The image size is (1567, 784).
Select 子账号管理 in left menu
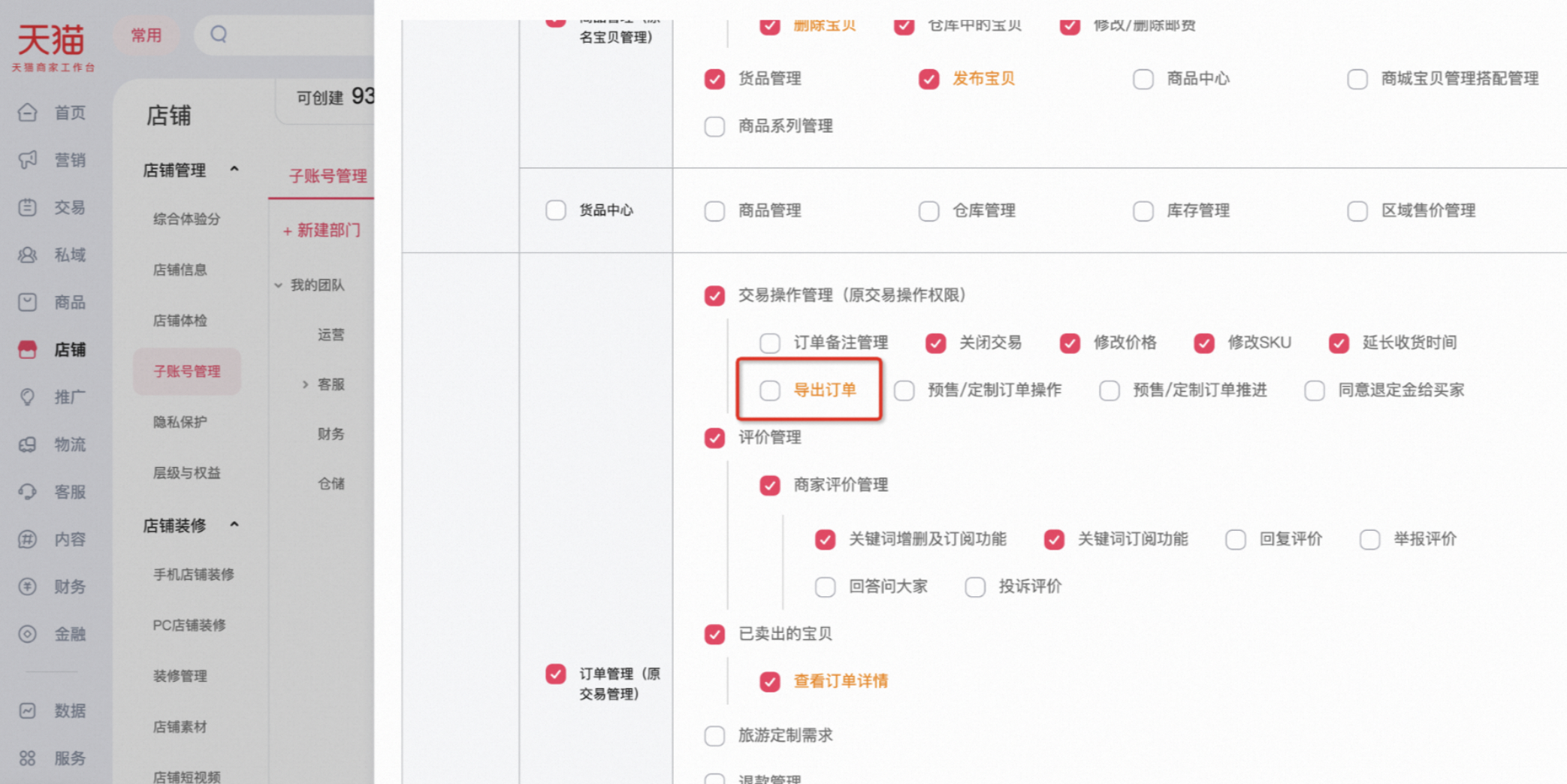click(187, 371)
